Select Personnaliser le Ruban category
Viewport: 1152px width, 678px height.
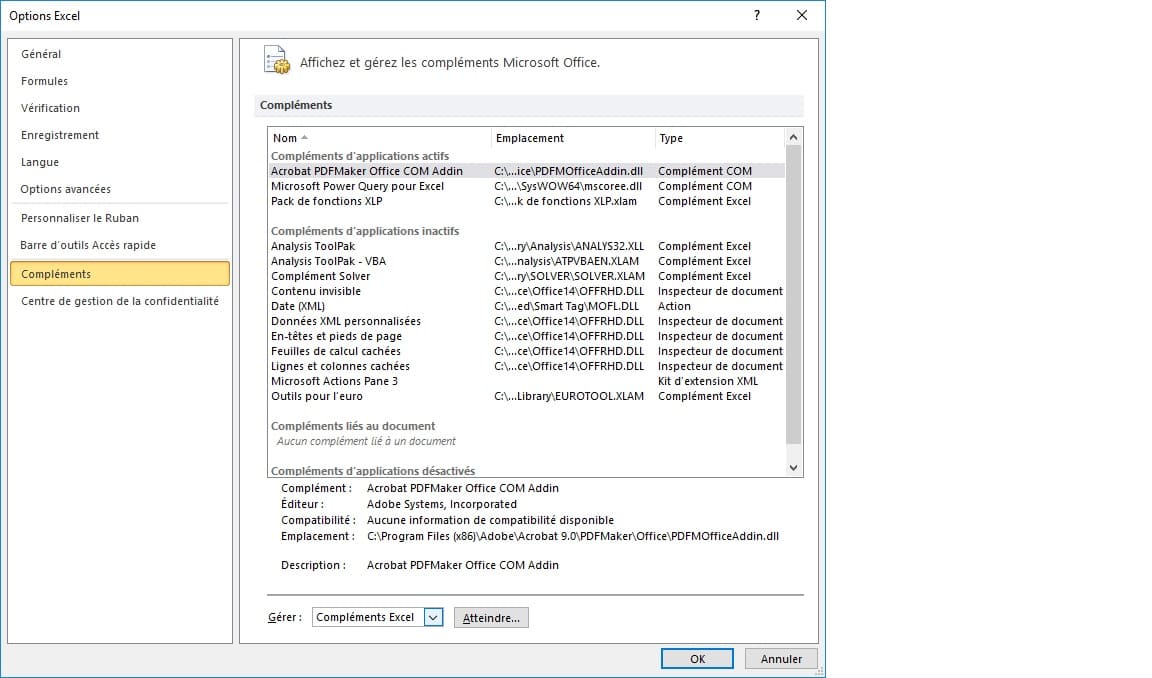pos(79,218)
